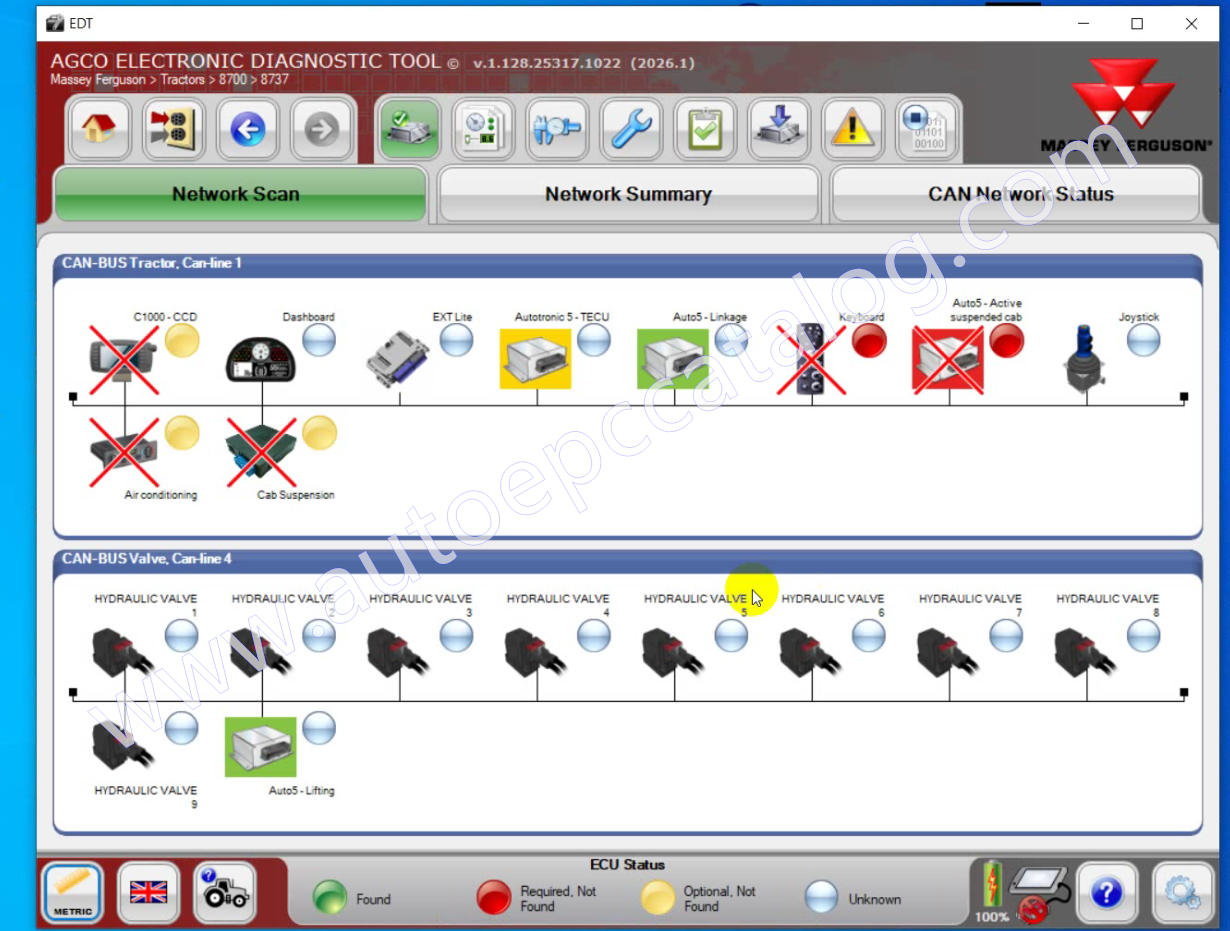Open the clipboard checklist icon
The image size is (1230, 931).
pyautogui.click(x=705, y=129)
